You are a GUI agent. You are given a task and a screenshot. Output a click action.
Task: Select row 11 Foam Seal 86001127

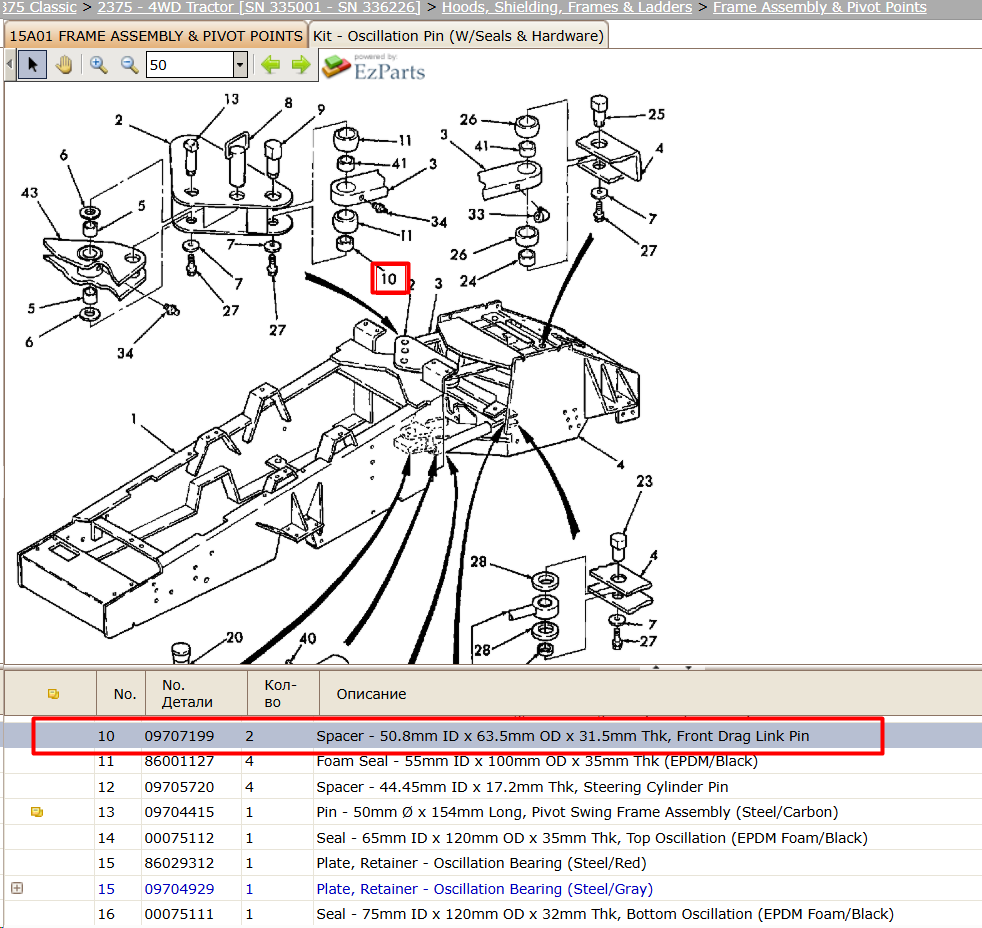coord(491,761)
